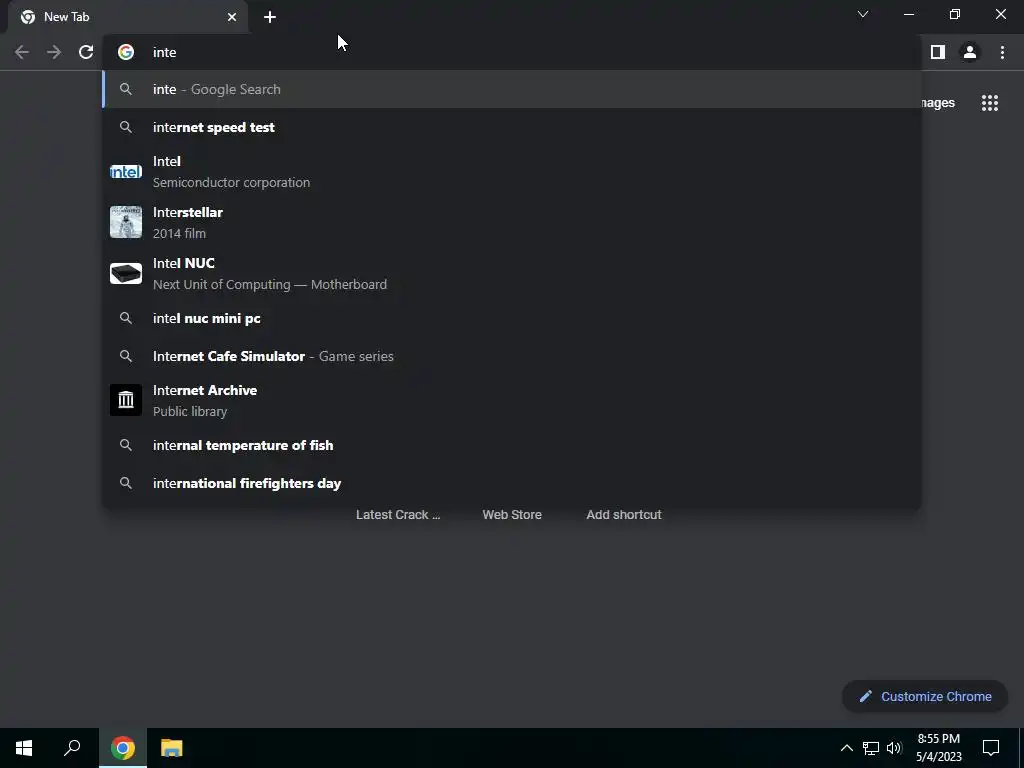
Task: Click magnifier icon beside 'international firefighters day'
Action: 126,483
